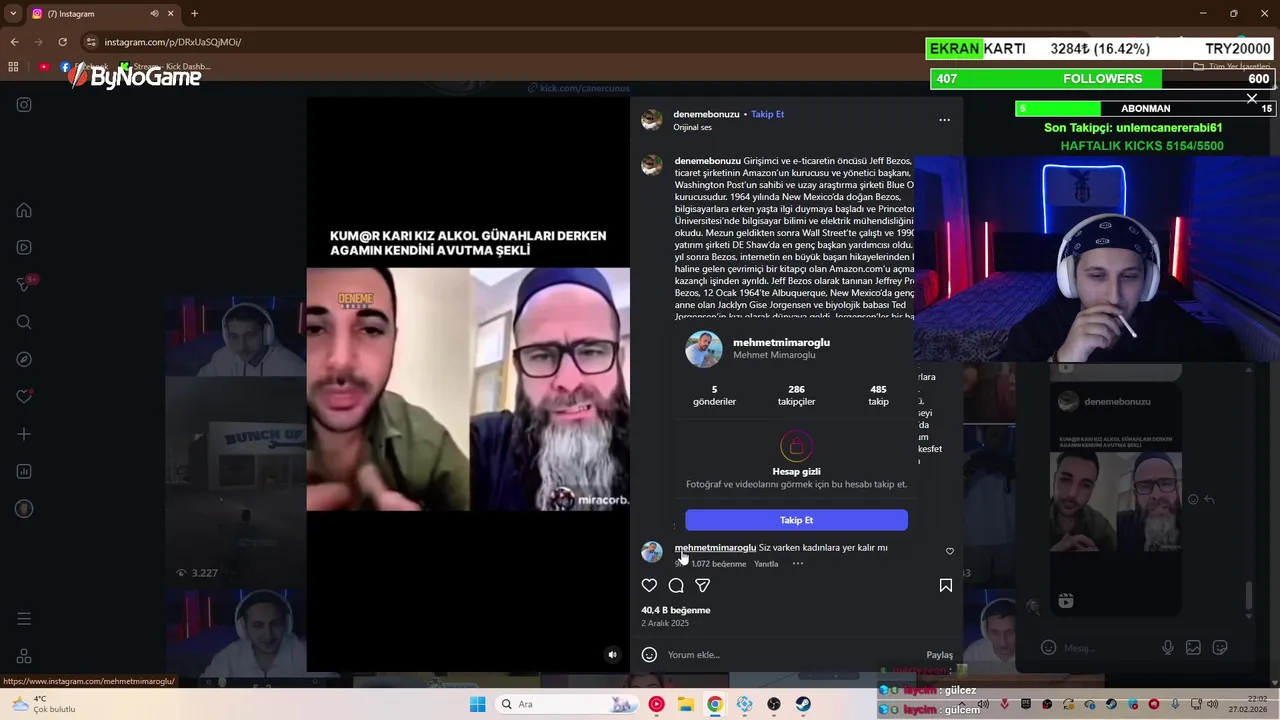Select the '(7) Instagram' browser tab
This screenshot has height=720, width=1280.
(105, 14)
